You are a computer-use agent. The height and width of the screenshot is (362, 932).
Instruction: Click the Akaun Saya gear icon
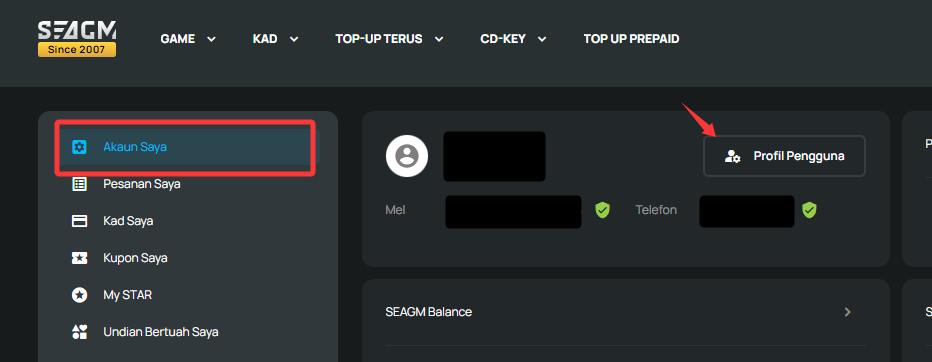79,147
